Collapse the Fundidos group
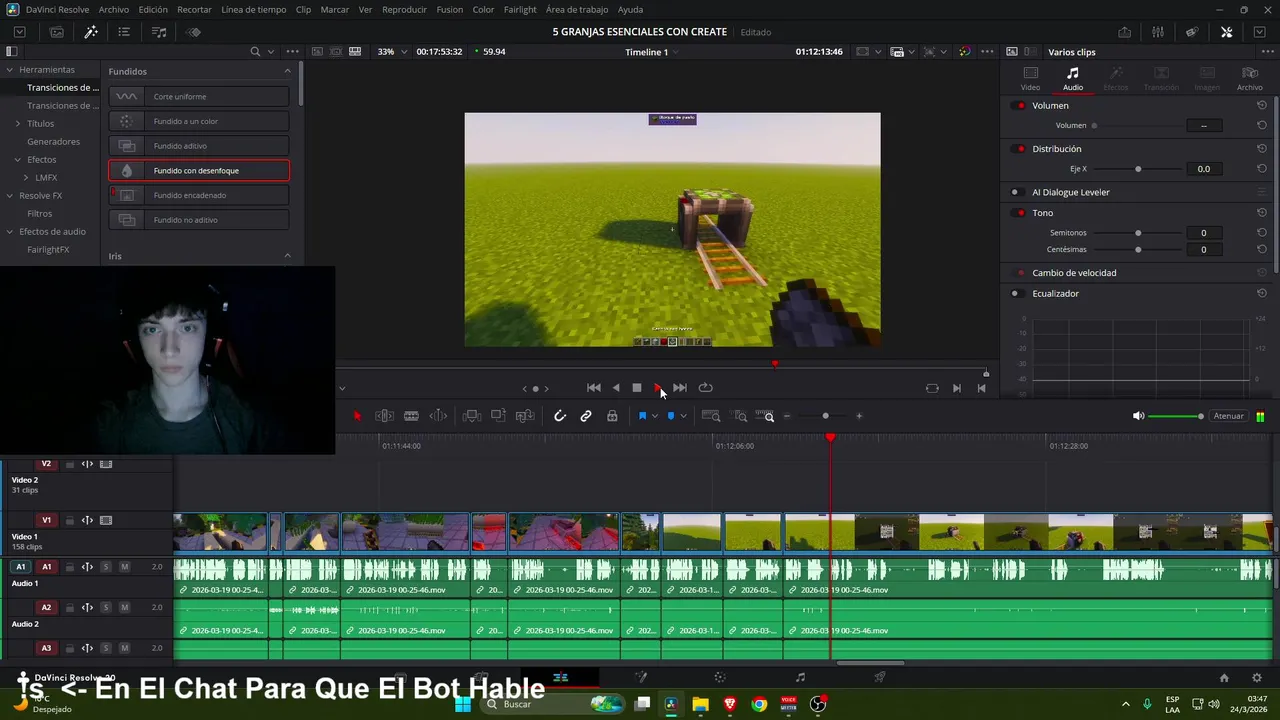Screen dimensions: 1280x720 tap(287, 71)
